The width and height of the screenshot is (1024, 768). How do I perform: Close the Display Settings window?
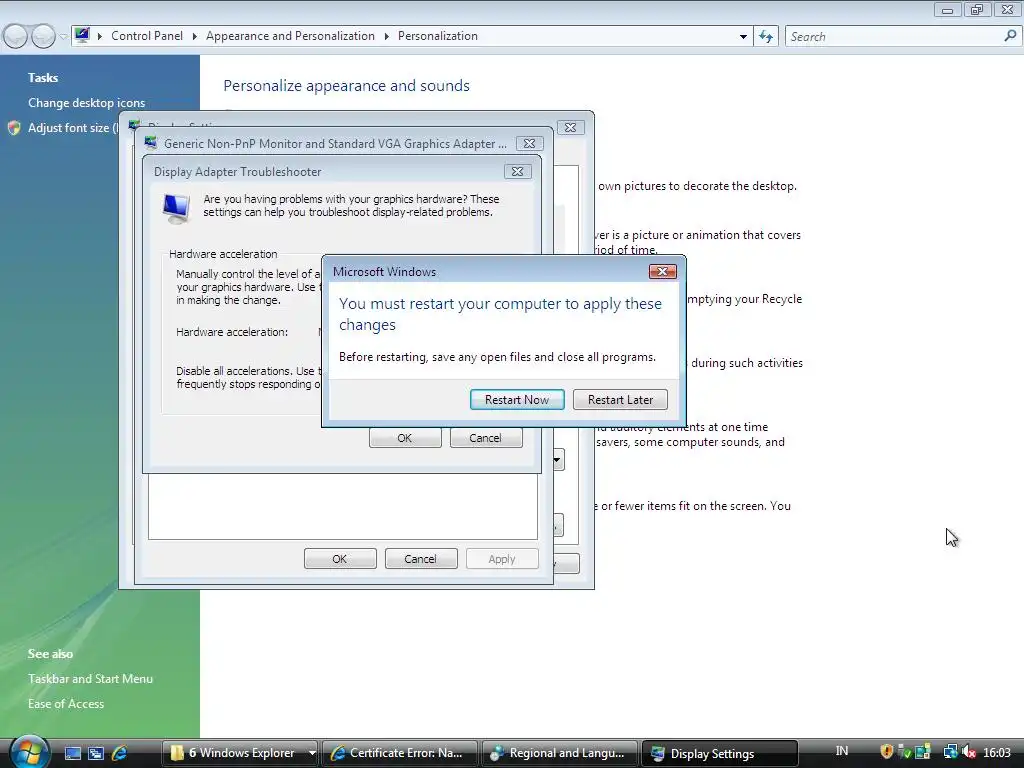pos(570,127)
